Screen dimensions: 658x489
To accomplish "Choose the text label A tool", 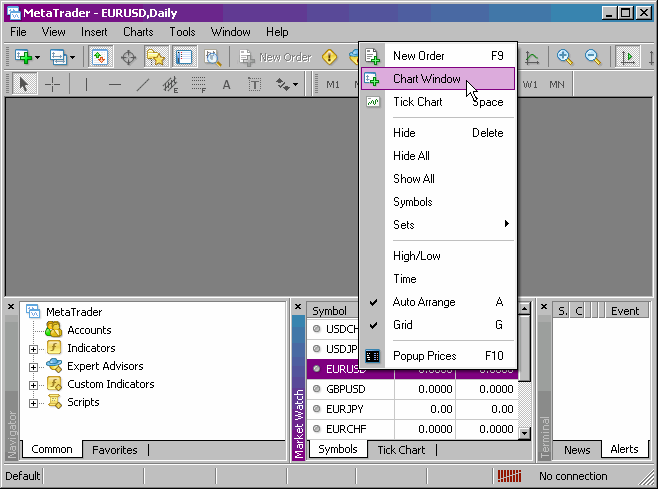I will click(x=226, y=84).
